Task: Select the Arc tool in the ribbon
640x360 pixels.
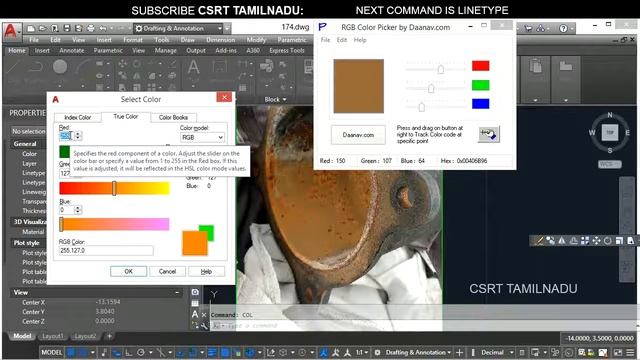Action: click(x=84, y=67)
